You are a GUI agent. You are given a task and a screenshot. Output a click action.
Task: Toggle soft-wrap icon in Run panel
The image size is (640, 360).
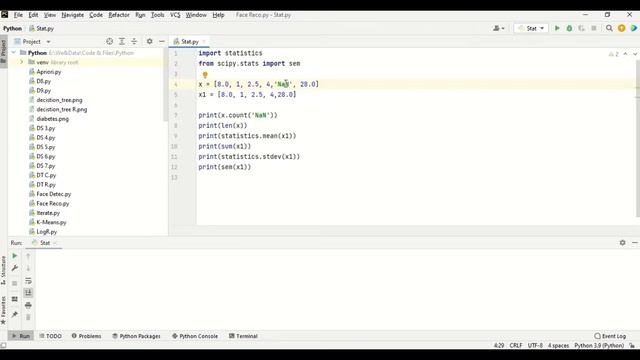point(28,281)
